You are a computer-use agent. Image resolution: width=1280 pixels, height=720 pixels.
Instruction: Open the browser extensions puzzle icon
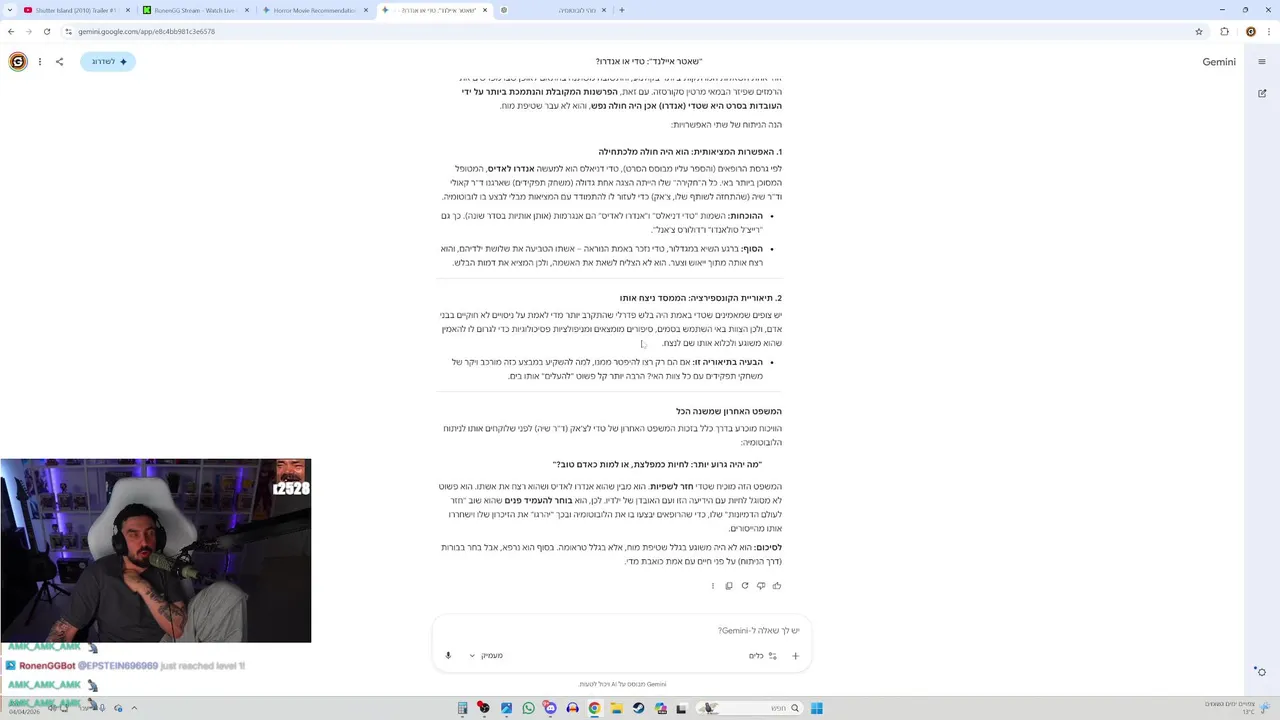[x=1225, y=32]
